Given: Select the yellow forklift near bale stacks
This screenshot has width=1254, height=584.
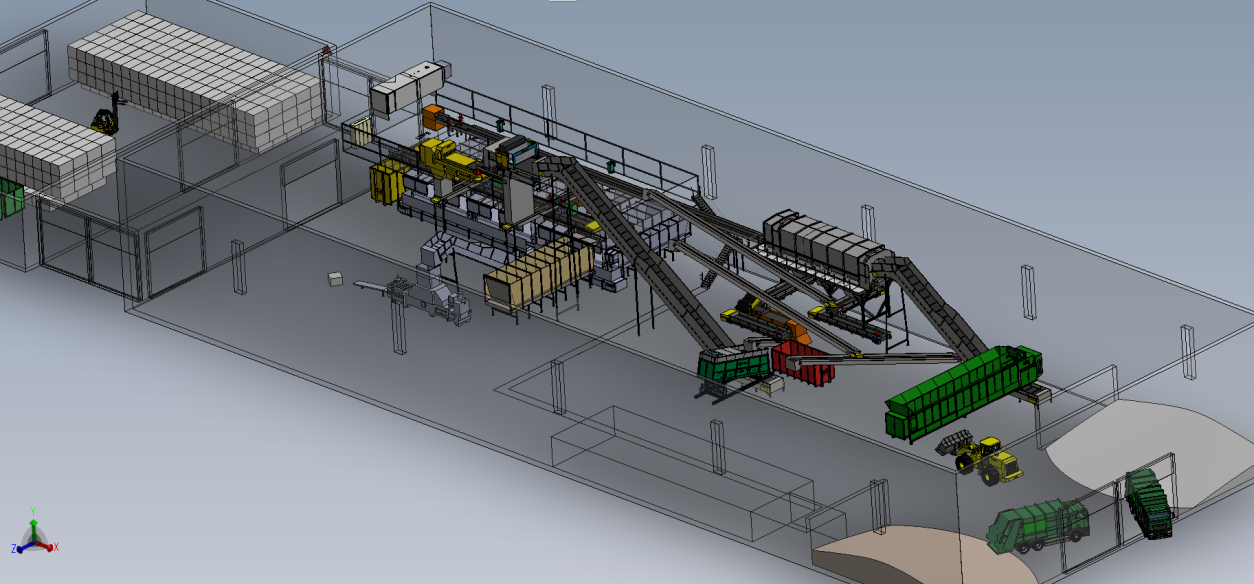Looking at the screenshot, I should pyautogui.click(x=106, y=115).
